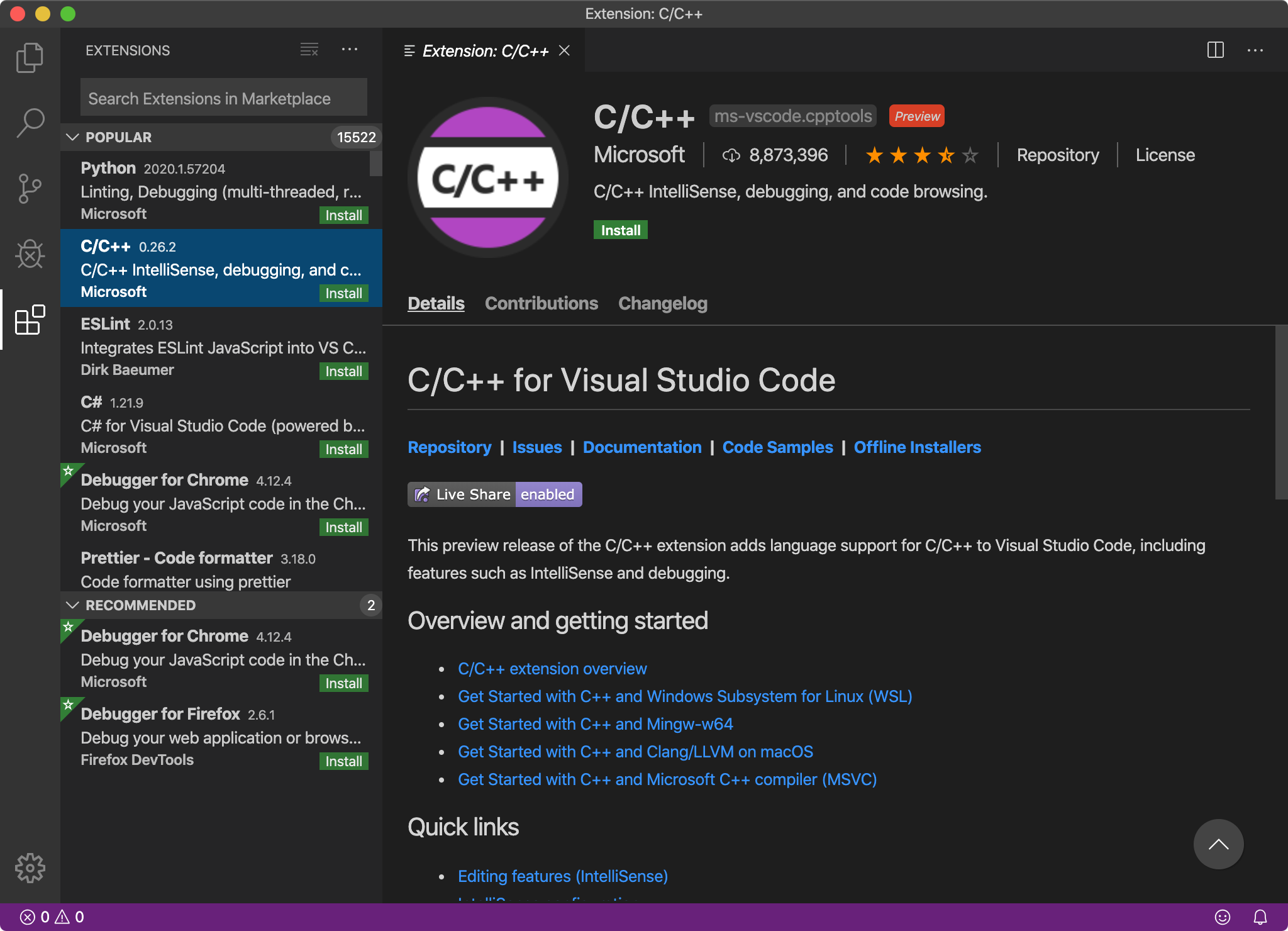The image size is (1288, 931).
Task: Split the editor to the right
Action: [x=1215, y=50]
